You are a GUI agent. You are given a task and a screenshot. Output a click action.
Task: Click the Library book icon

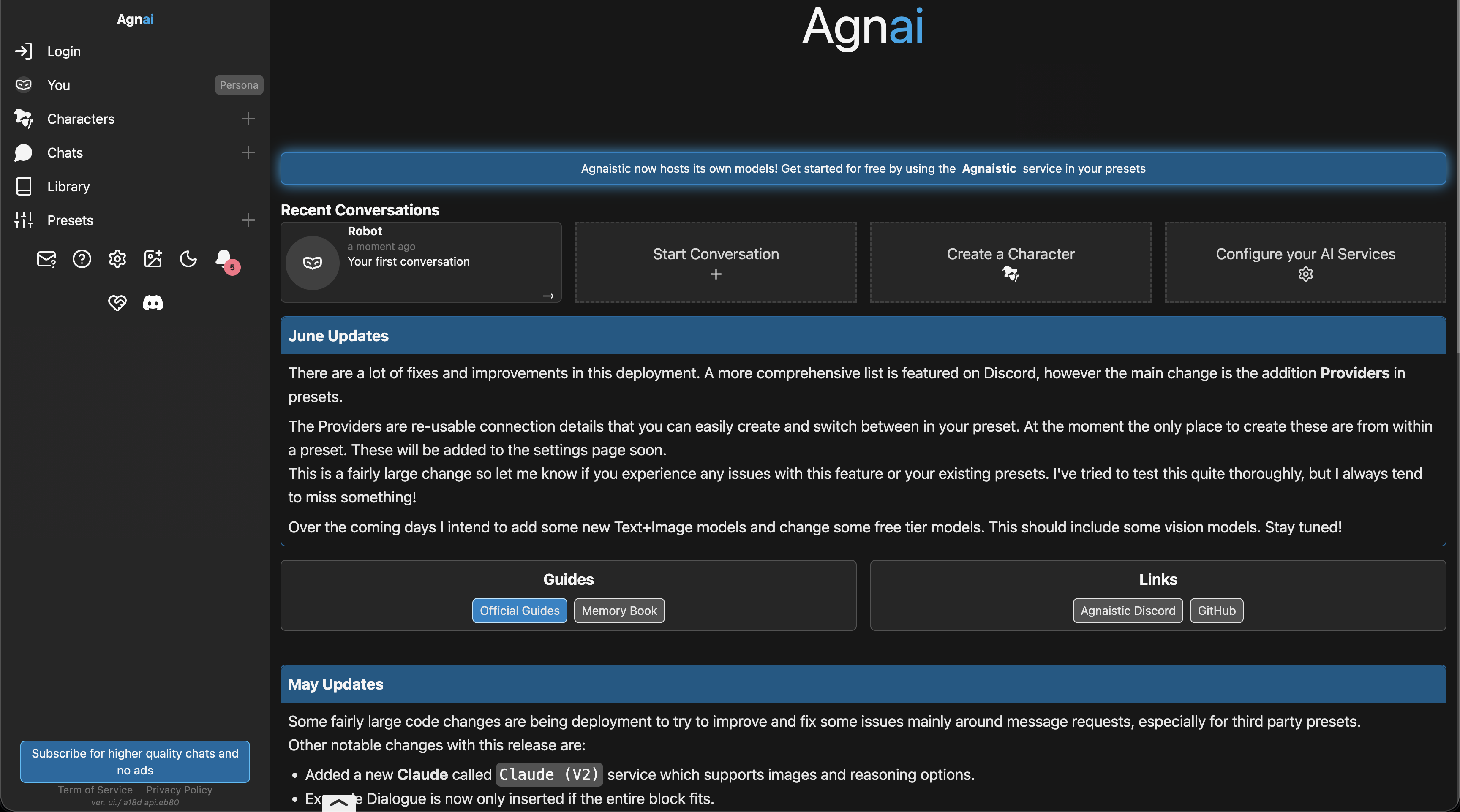[x=23, y=186]
